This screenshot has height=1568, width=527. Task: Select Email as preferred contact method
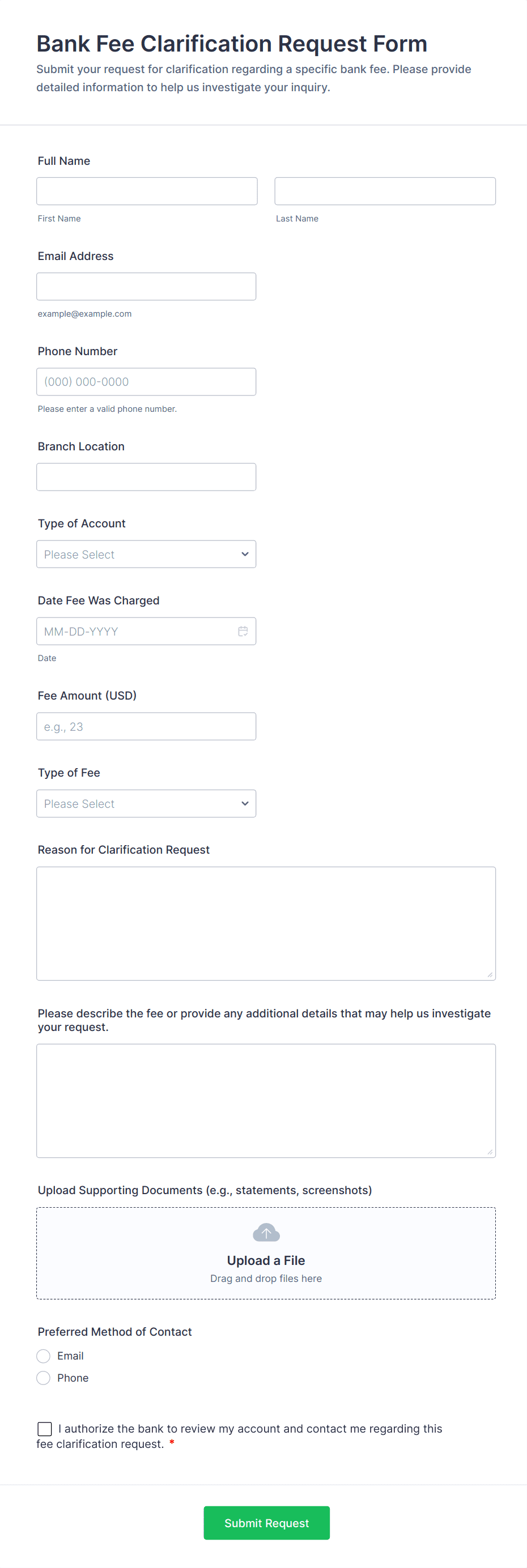pyautogui.click(x=43, y=1356)
